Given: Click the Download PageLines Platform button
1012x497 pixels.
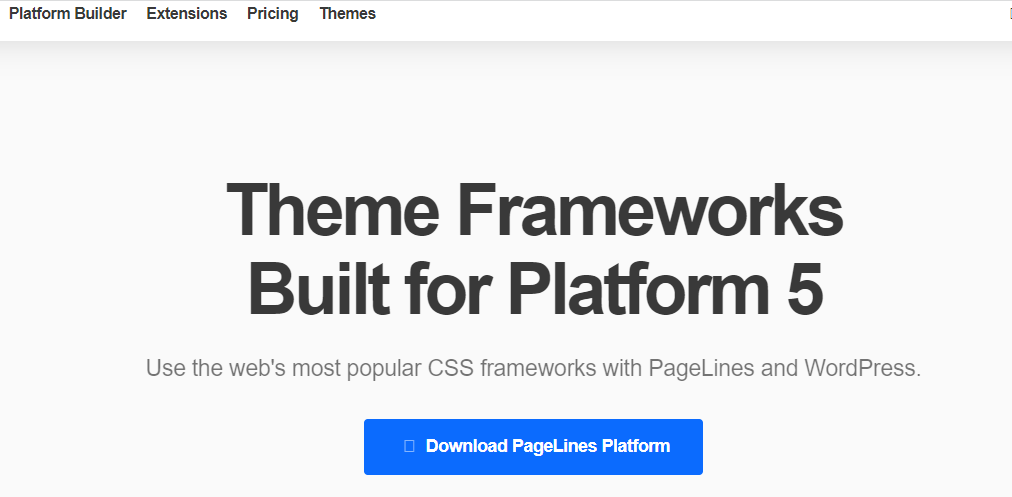Looking at the screenshot, I should [x=533, y=447].
